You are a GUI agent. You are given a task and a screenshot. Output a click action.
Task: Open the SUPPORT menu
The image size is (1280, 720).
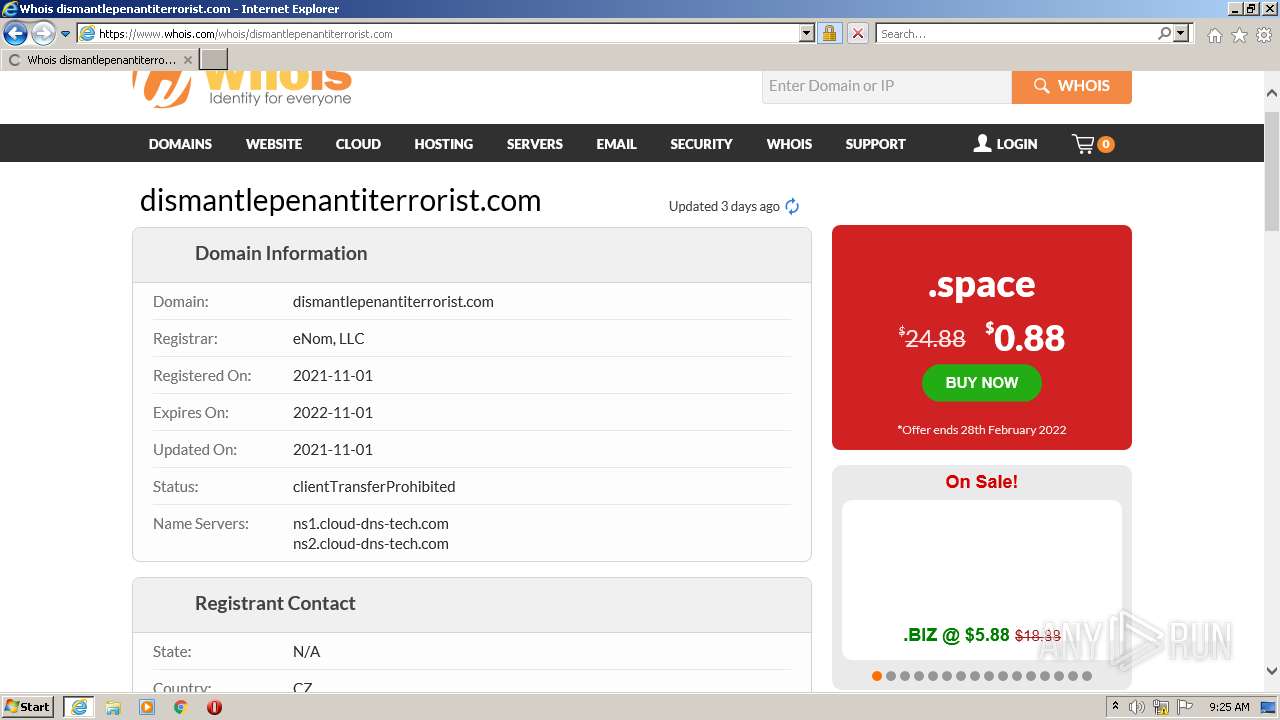point(875,144)
